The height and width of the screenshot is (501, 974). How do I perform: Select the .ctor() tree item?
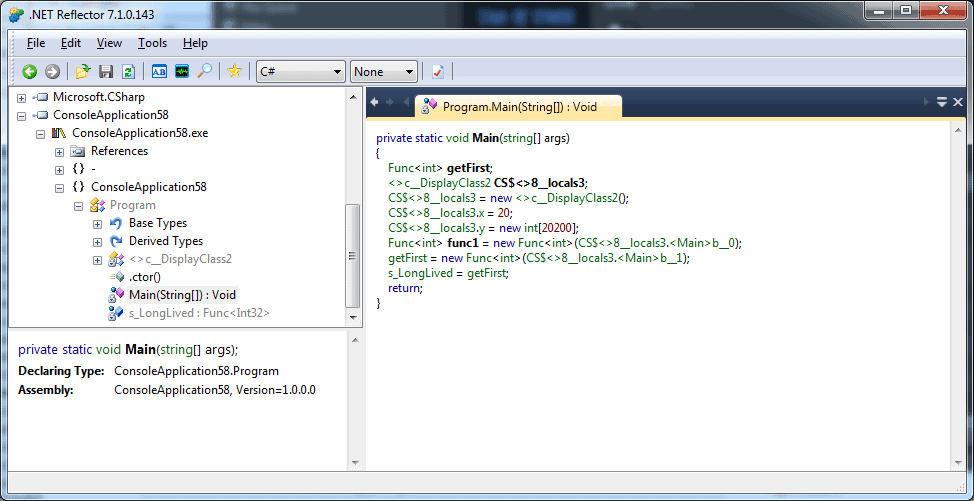click(x=145, y=277)
